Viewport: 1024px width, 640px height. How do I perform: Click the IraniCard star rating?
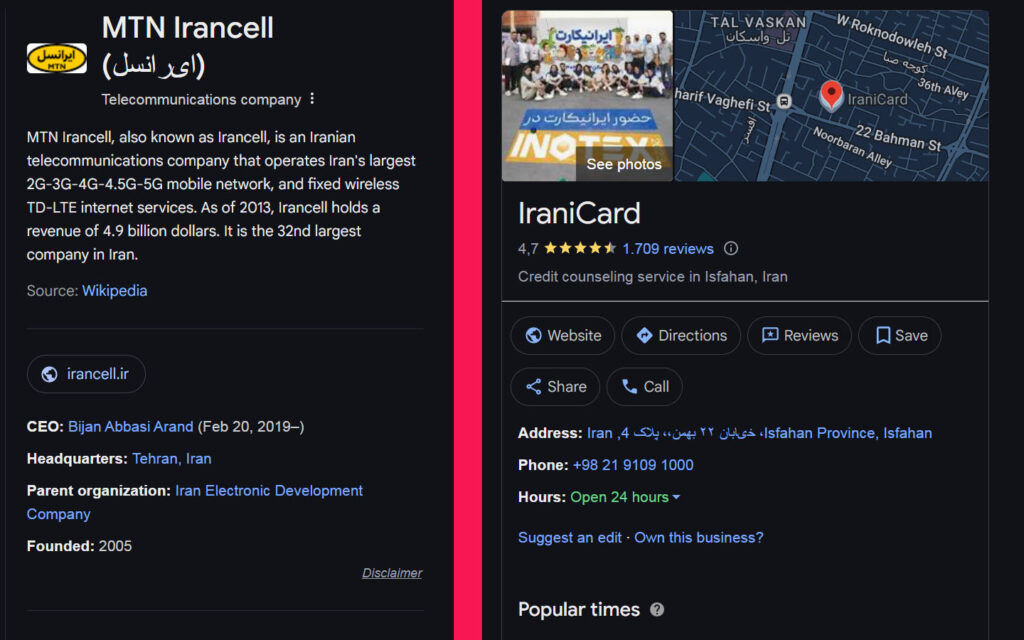[580, 248]
